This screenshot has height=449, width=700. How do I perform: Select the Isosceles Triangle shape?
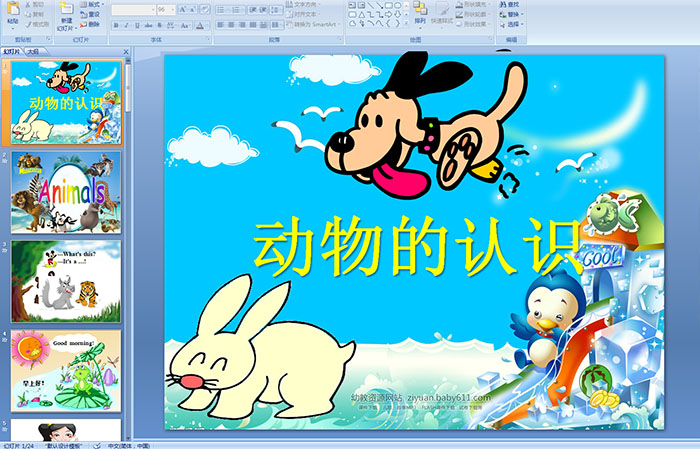coord(361,14)
